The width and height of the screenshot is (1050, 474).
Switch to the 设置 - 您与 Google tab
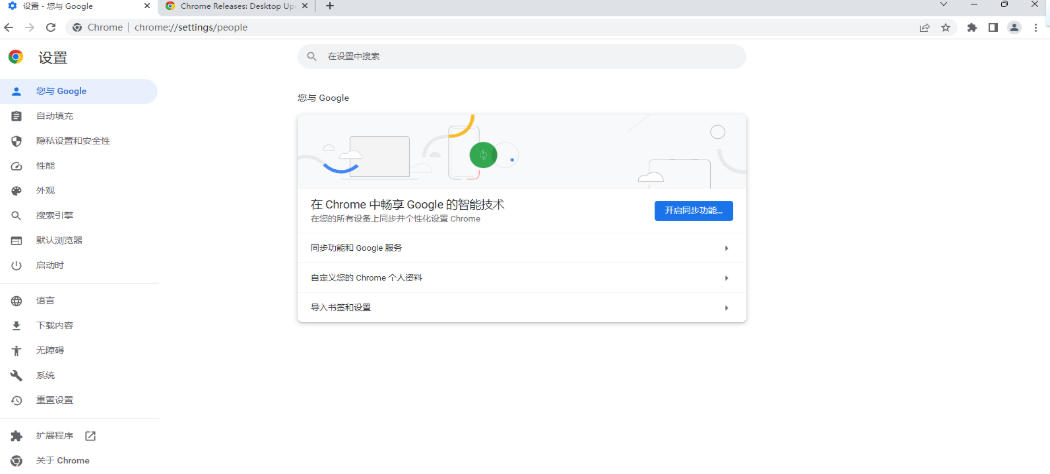(79, 6)
